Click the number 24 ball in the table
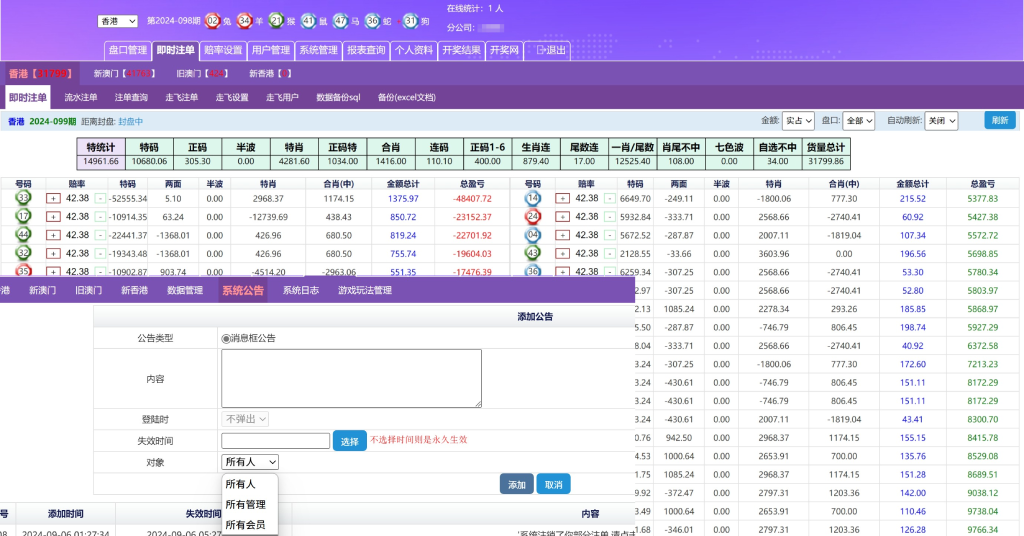 [x=533, y=216]
